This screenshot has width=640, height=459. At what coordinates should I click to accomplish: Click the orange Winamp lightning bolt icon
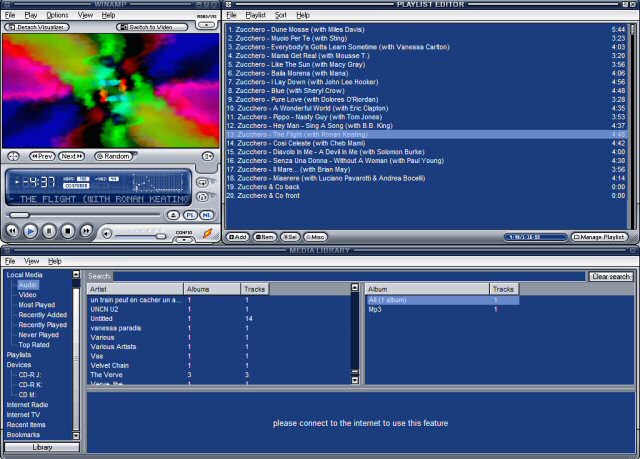(x=207, y=233)
